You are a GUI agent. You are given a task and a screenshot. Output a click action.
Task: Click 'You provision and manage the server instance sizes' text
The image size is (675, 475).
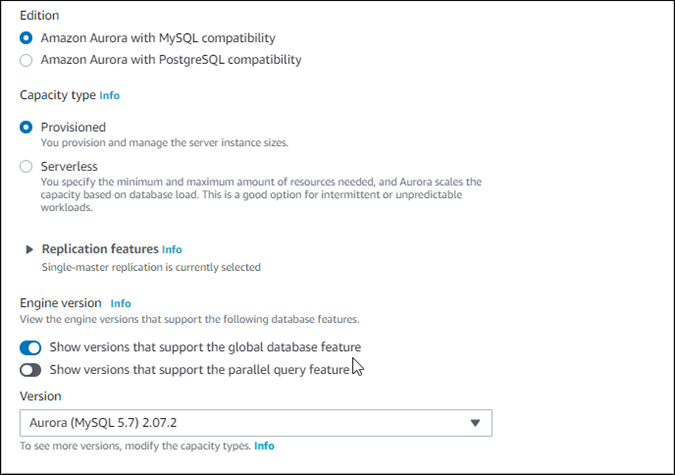[x=165, y=143]
